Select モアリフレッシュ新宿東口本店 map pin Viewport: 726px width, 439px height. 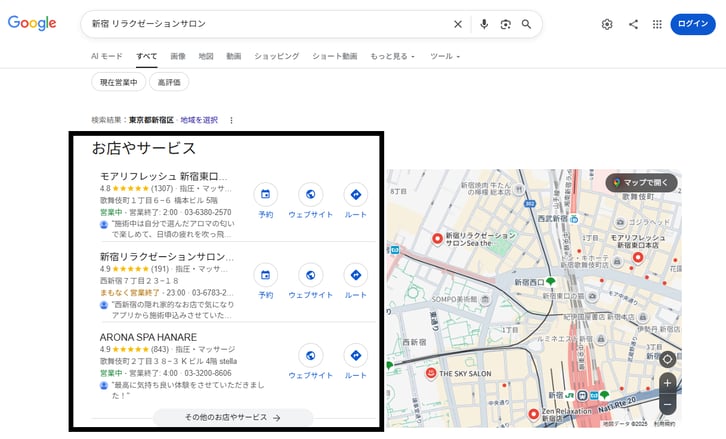(x=638, y=257)
